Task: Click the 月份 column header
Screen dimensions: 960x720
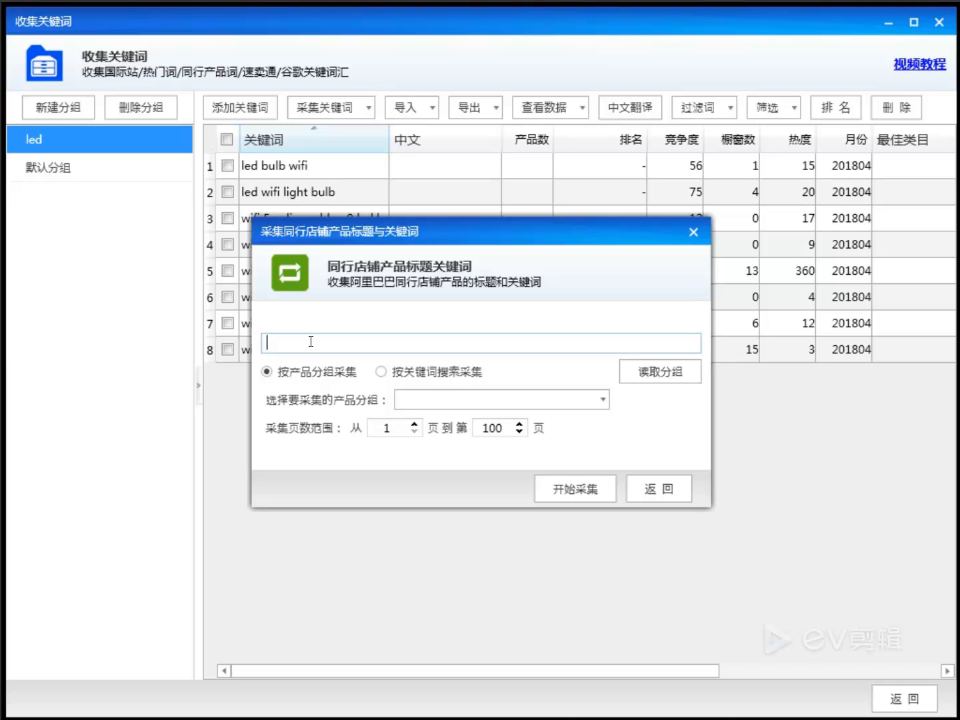Action: [844, 140]
